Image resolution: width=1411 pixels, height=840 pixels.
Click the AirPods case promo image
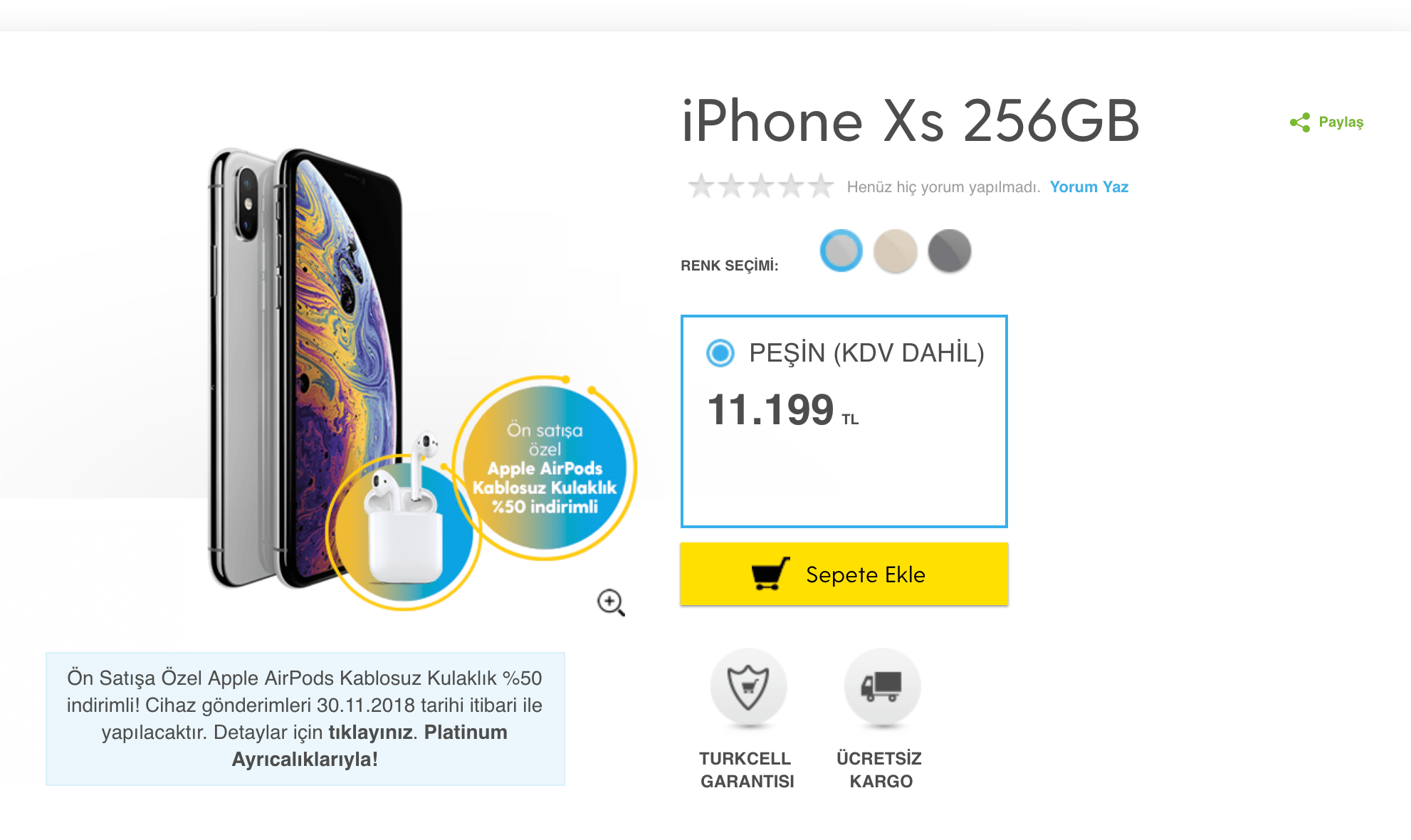click(404, 532)
